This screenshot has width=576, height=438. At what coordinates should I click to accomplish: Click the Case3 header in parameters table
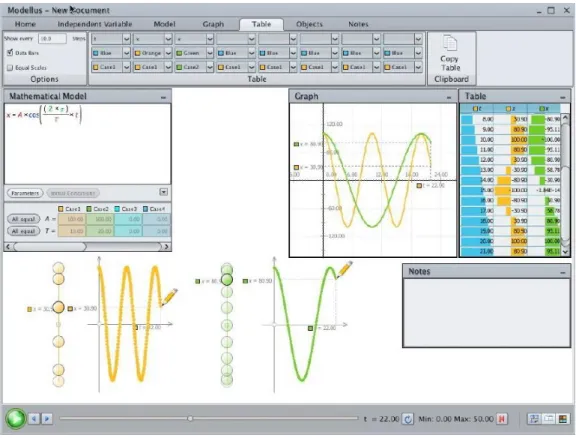pos(126,209)
